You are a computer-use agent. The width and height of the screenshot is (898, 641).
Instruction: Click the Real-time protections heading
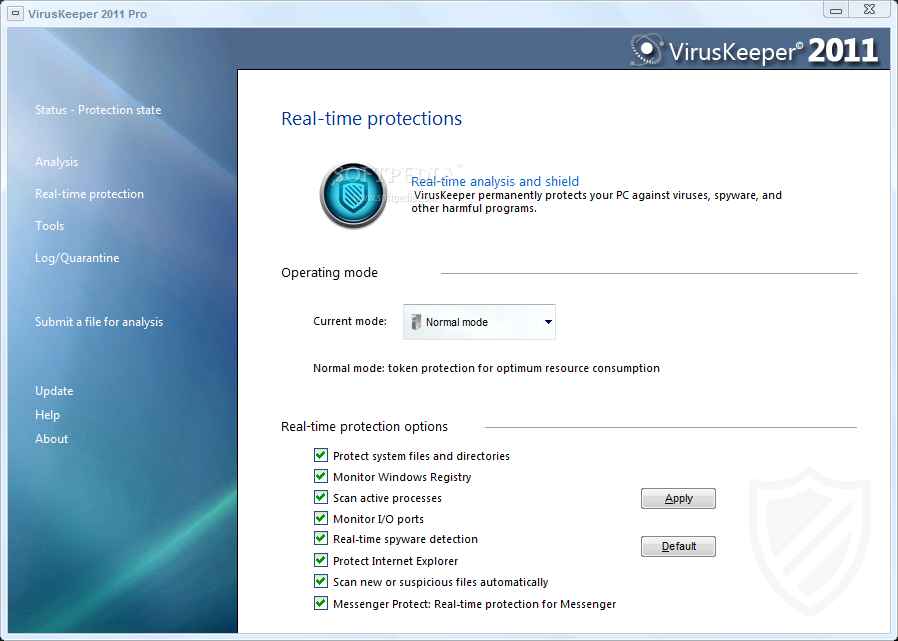click(371, 119)
